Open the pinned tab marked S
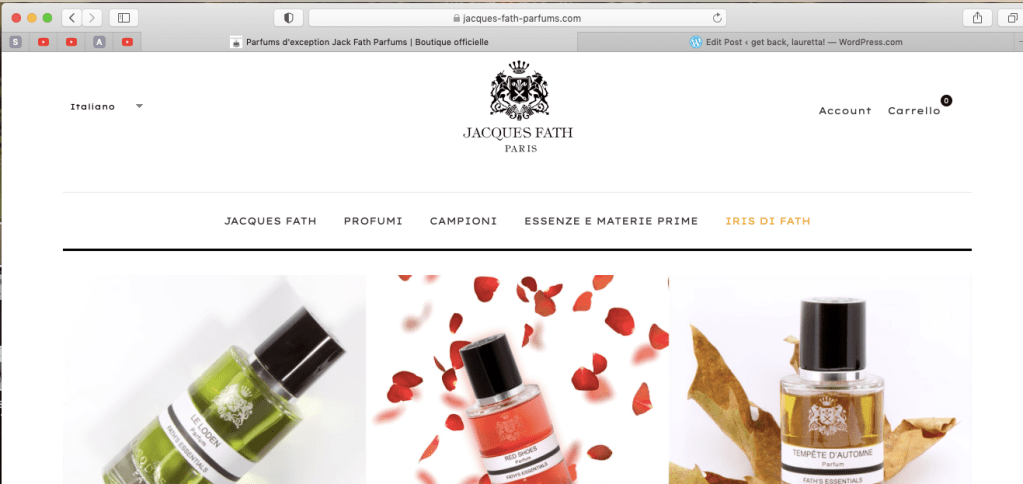This screenshot has width=1023, height=484. [16, 42]
